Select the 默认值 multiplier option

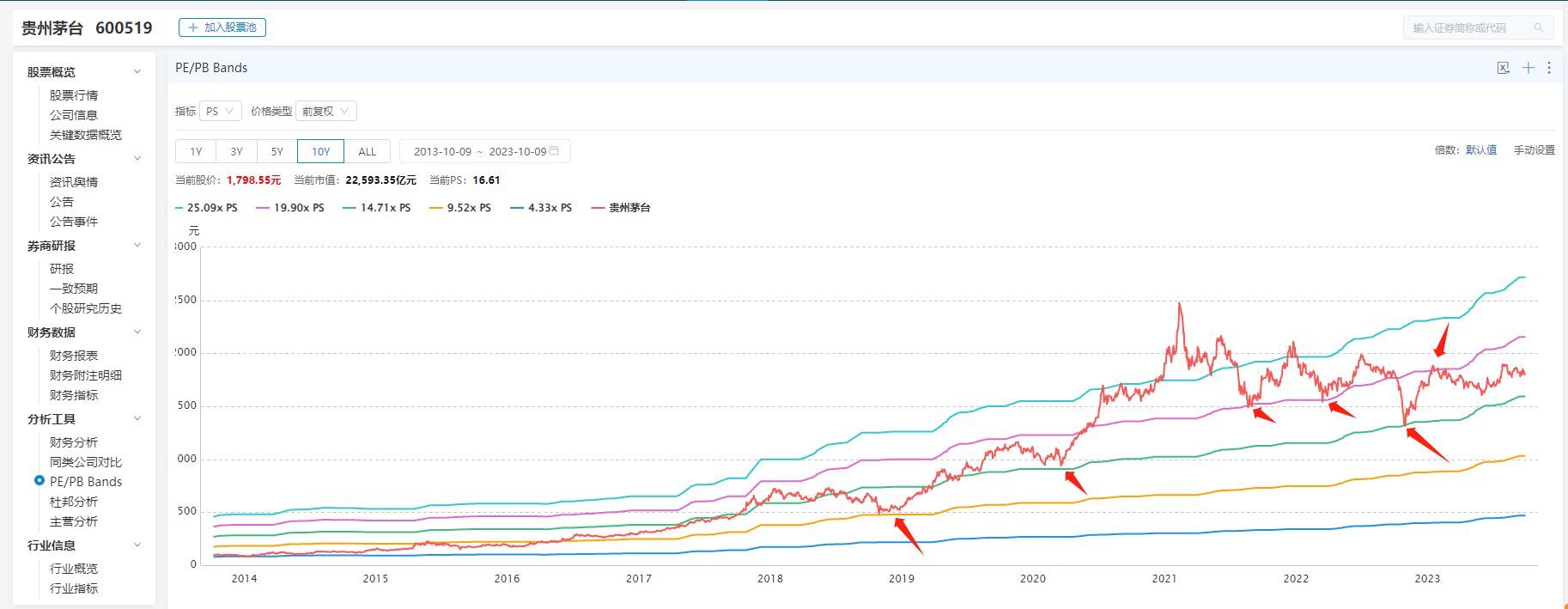pos(1480,150)
